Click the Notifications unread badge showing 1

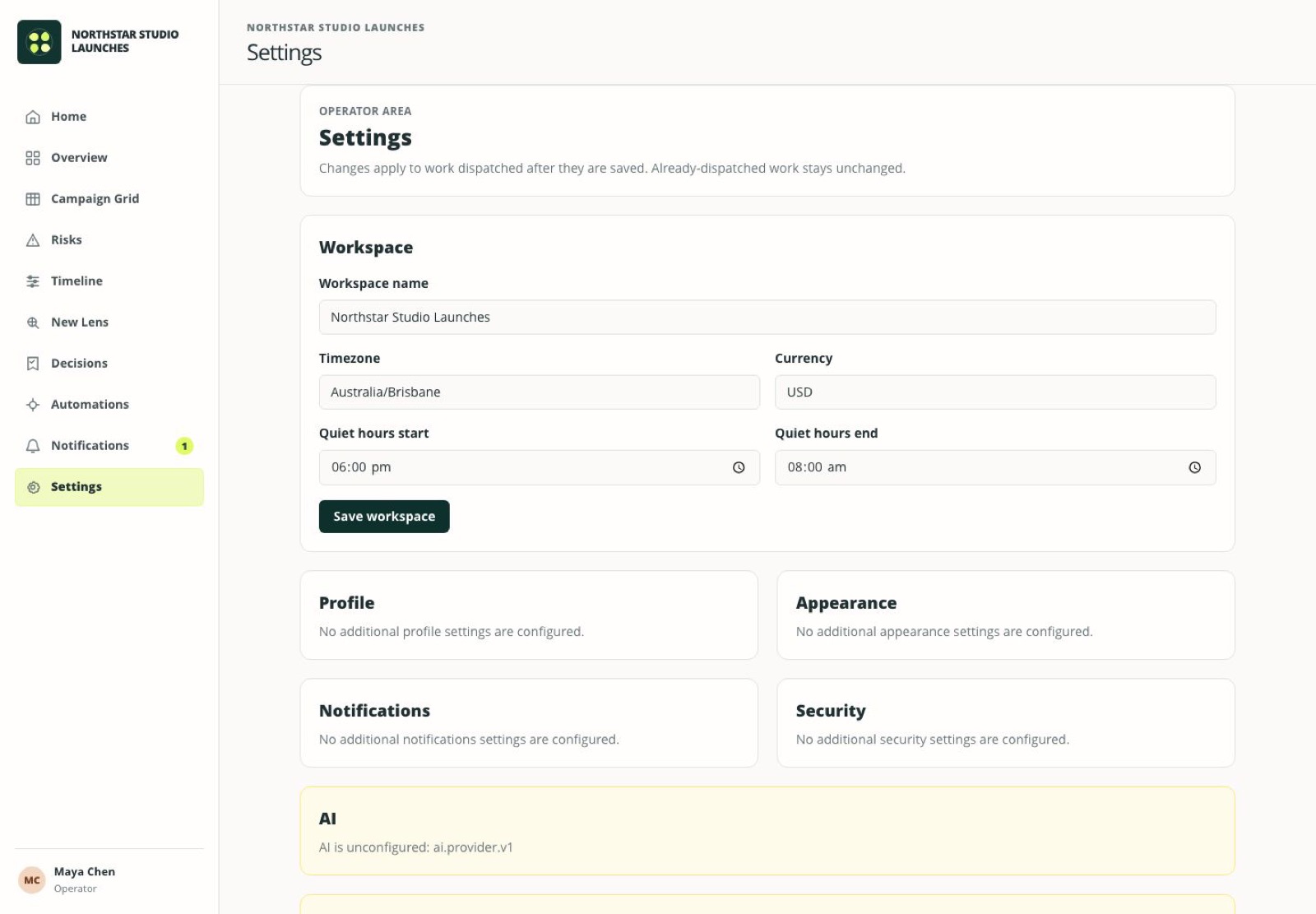184,446
